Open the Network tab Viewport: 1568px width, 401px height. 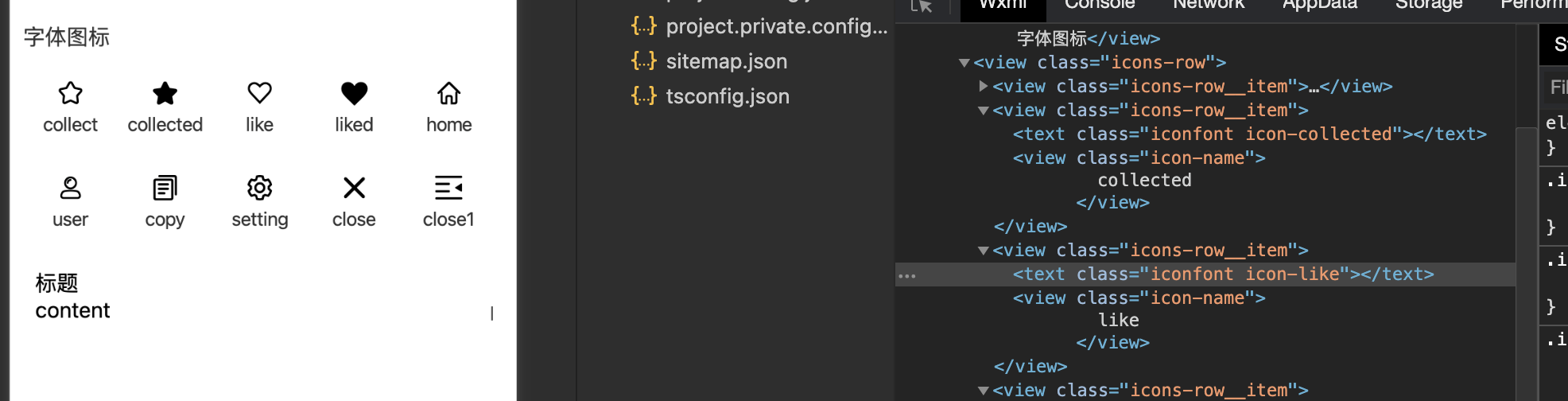pos(1209,5)
